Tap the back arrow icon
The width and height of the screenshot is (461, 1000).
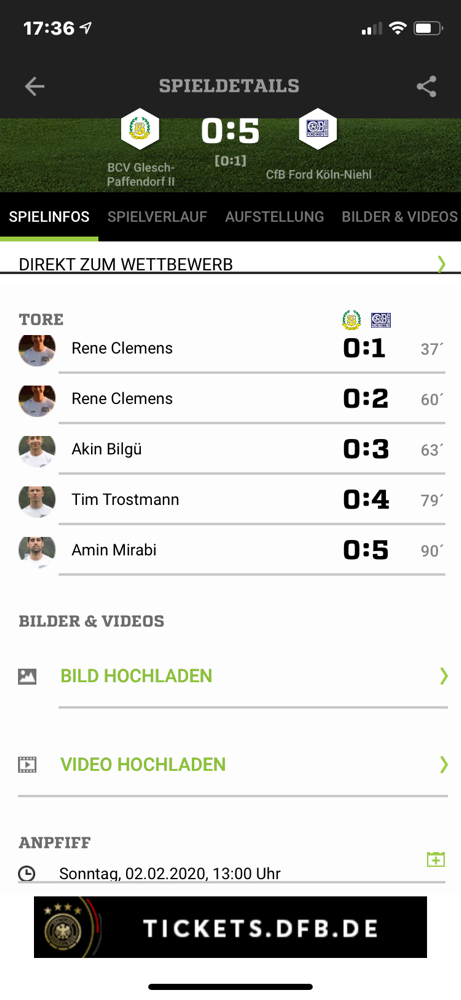(34, 86)
